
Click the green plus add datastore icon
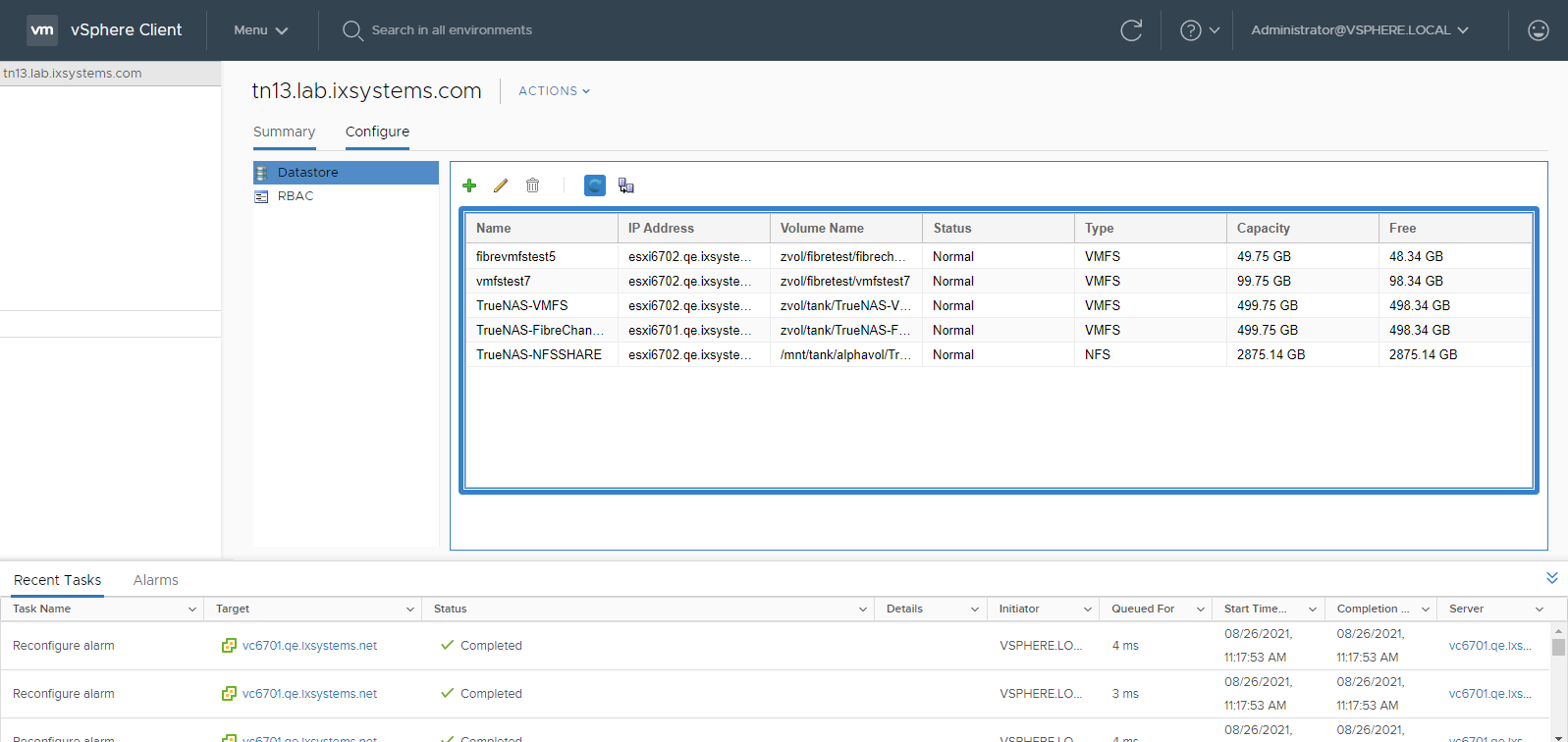pyautogui.click(x=469, y=185)
